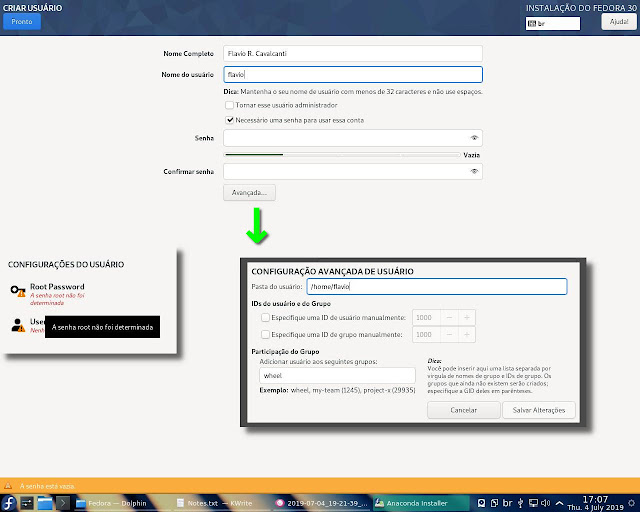Decrease the user ID value

449,318
